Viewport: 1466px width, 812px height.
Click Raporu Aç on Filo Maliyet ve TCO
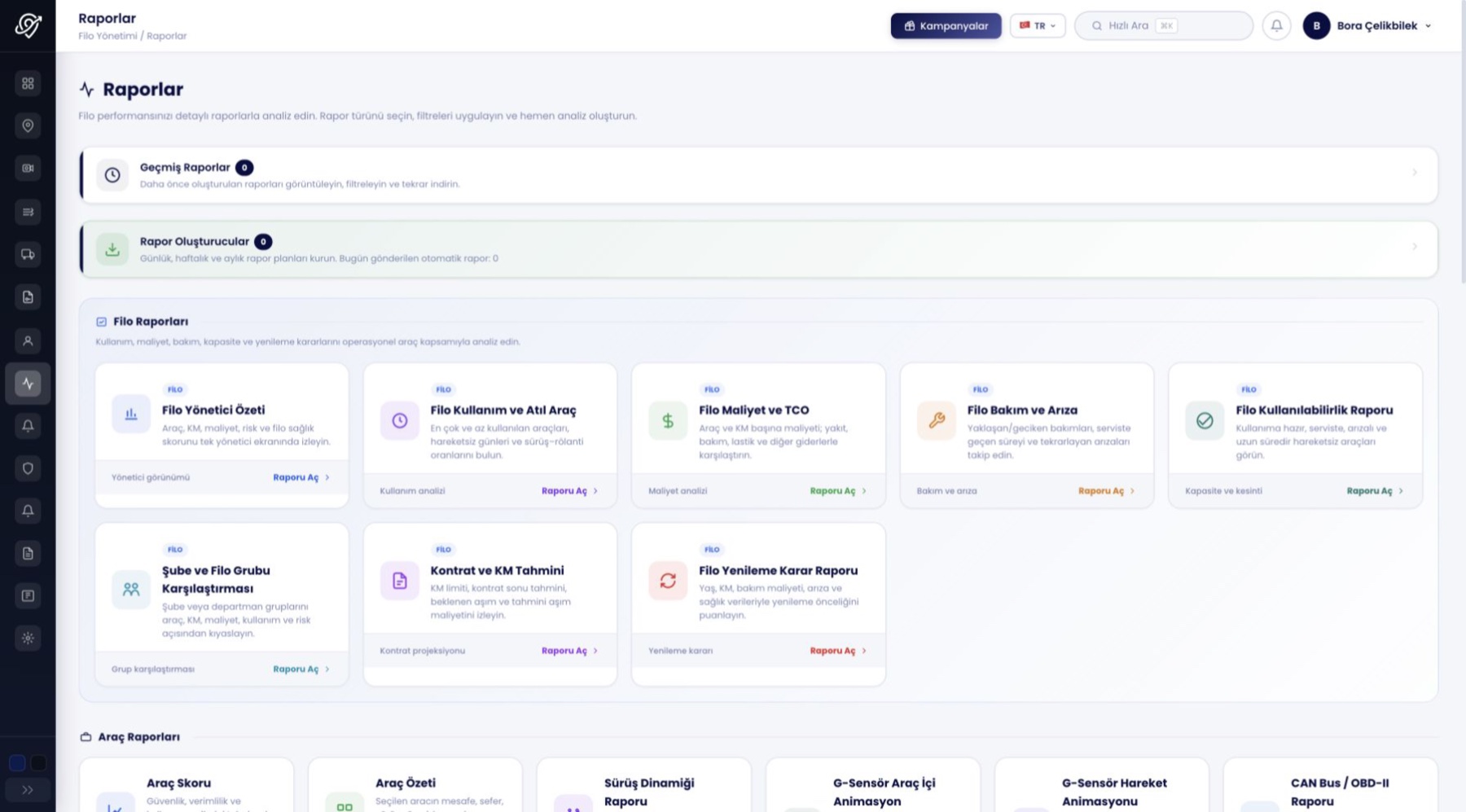point(838,491)
